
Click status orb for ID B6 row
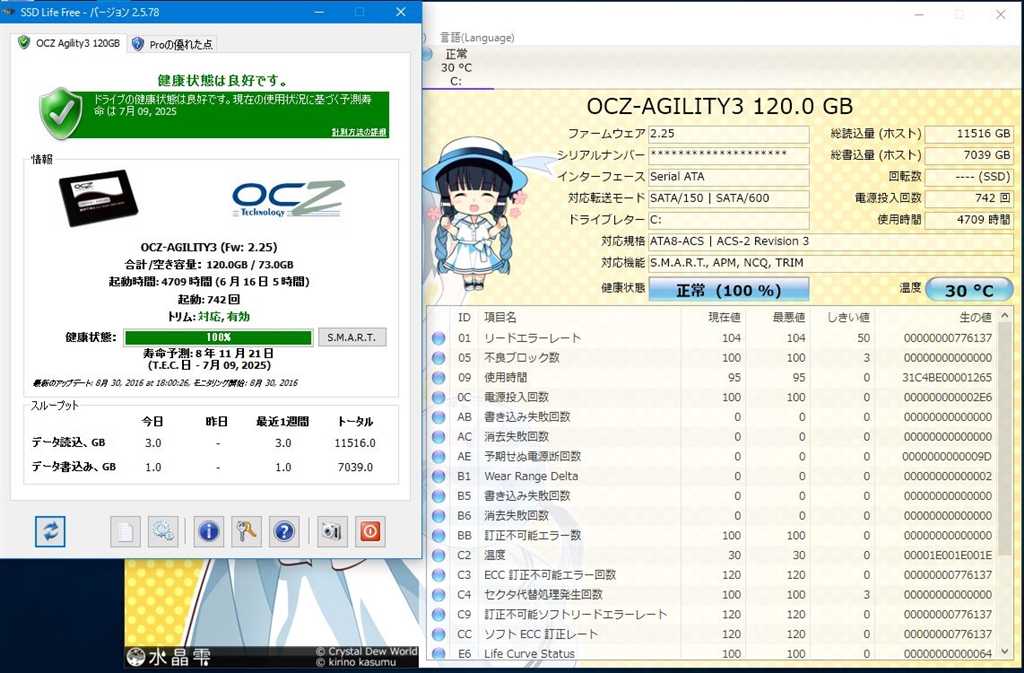(438, 516)
